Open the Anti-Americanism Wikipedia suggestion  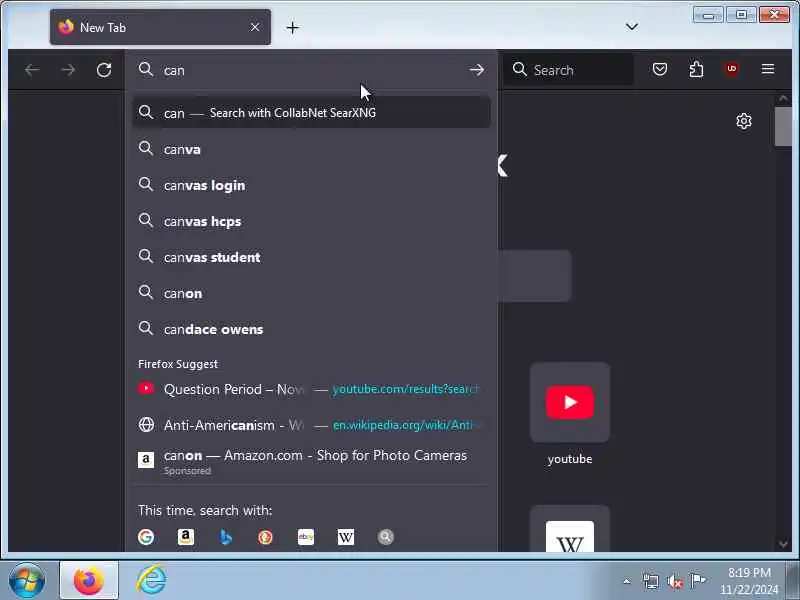tap(311, 425)
